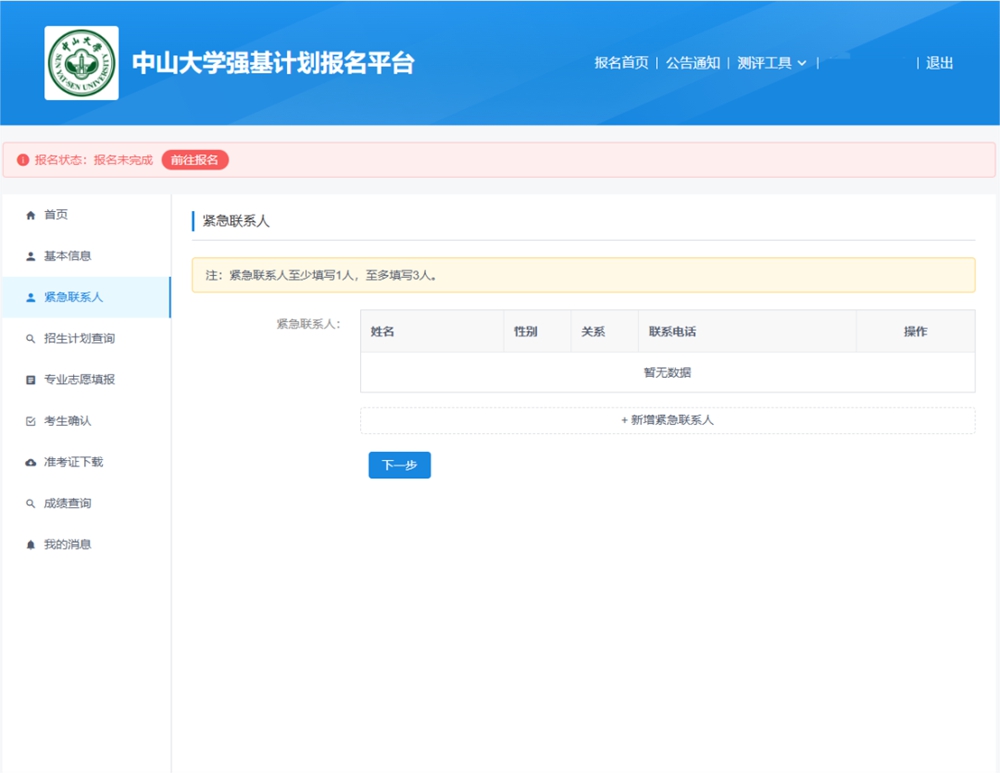Click the warning icon in status bar

coord(23,160)
